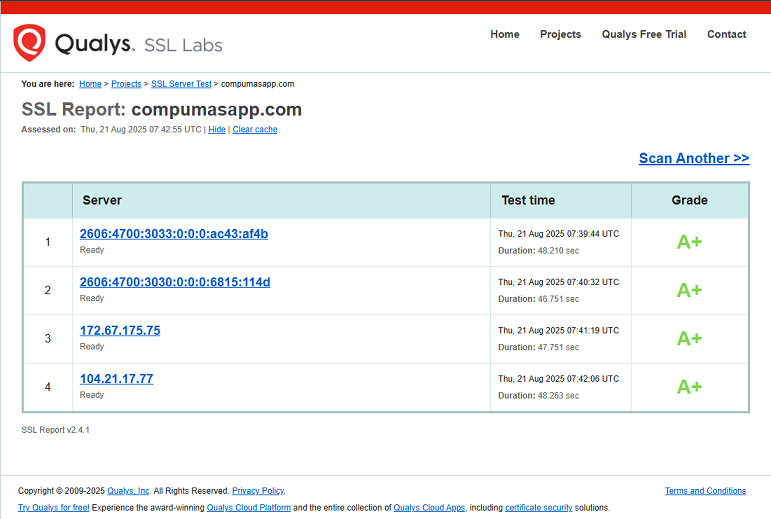Click Try Qualys for free link

54,508
